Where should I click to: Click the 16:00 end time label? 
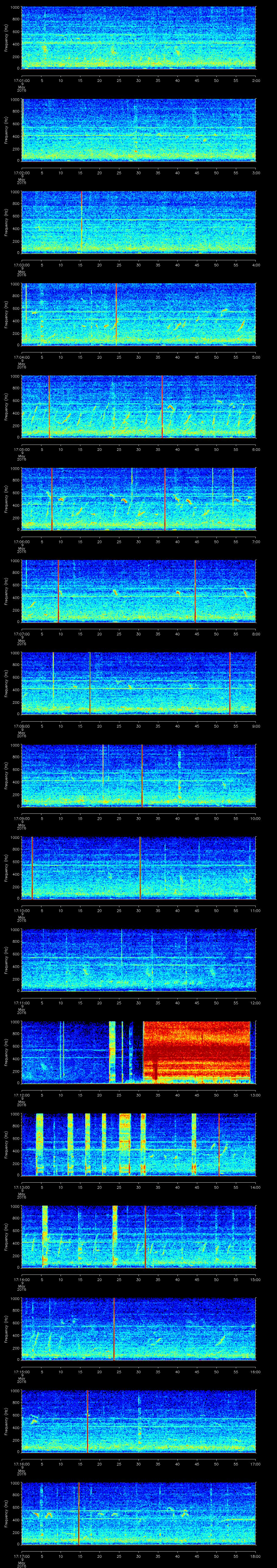255,1371
